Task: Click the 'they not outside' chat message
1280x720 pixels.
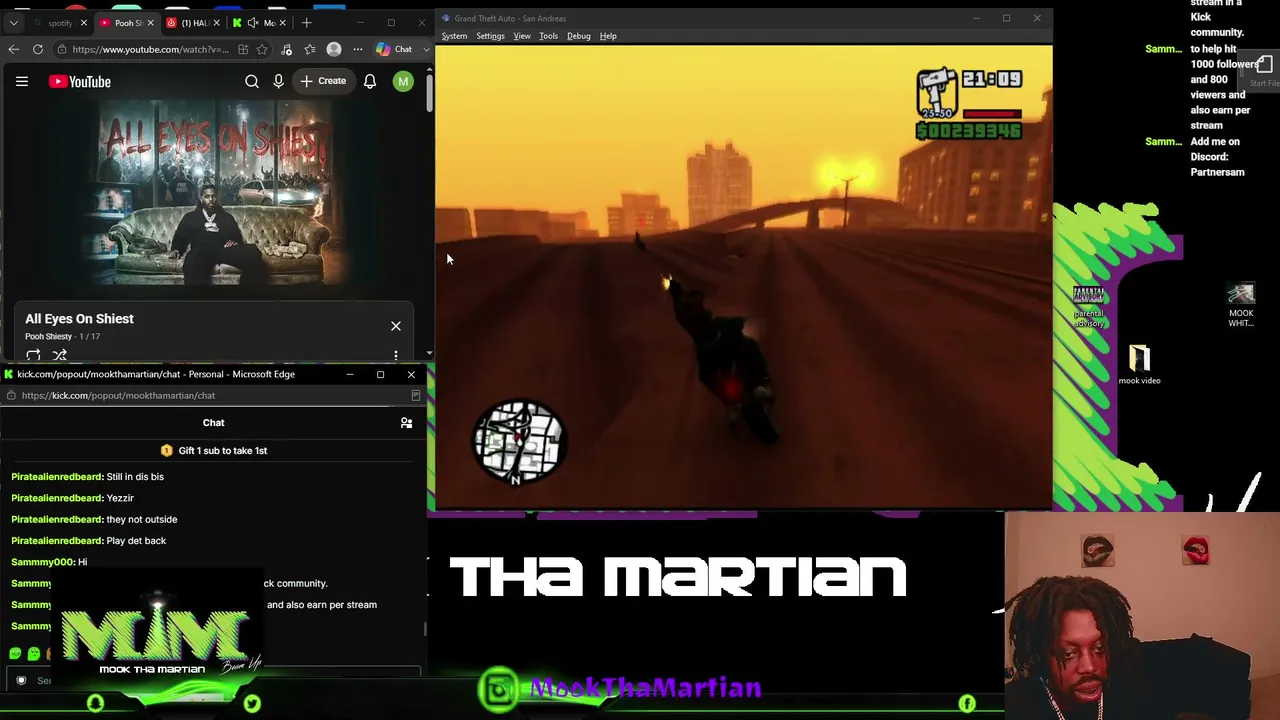Action: [x=142, y=519]
